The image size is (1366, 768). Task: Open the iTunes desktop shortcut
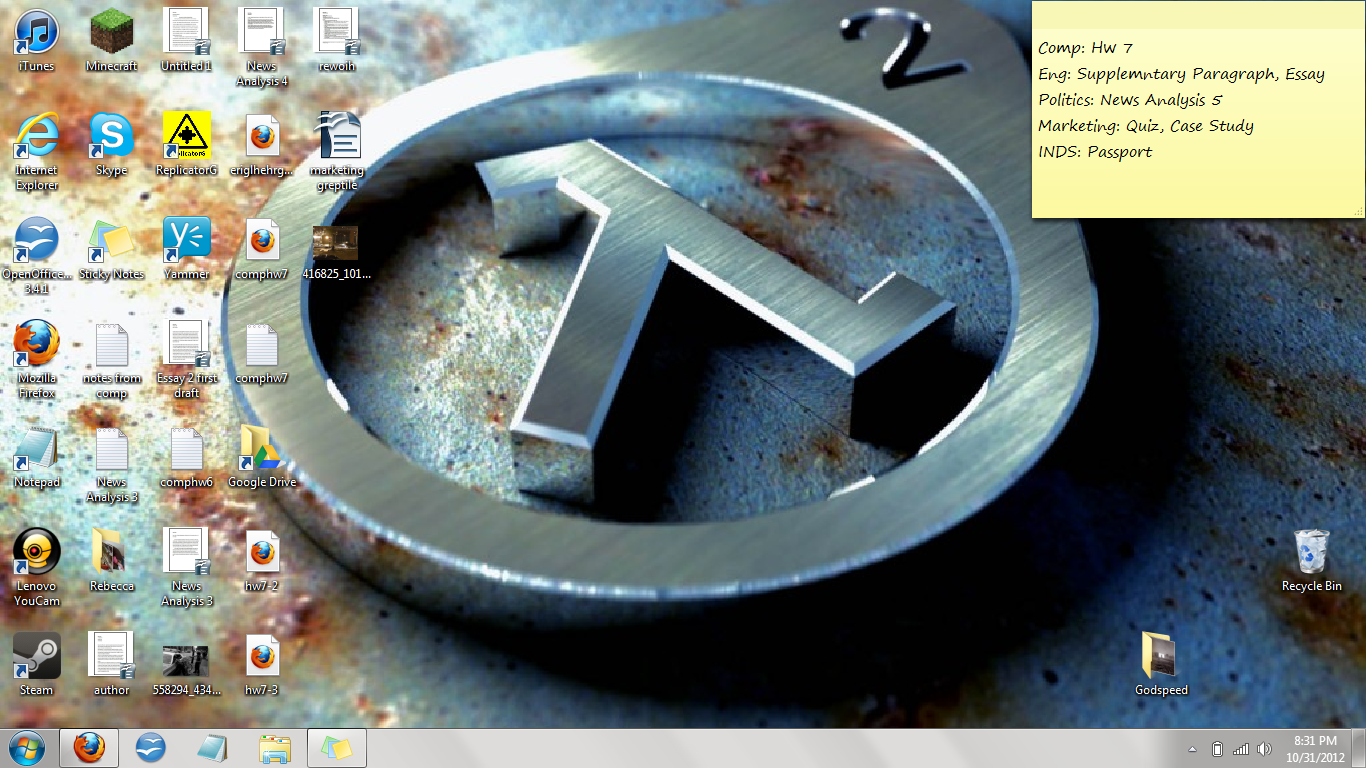tap(37, 33)
